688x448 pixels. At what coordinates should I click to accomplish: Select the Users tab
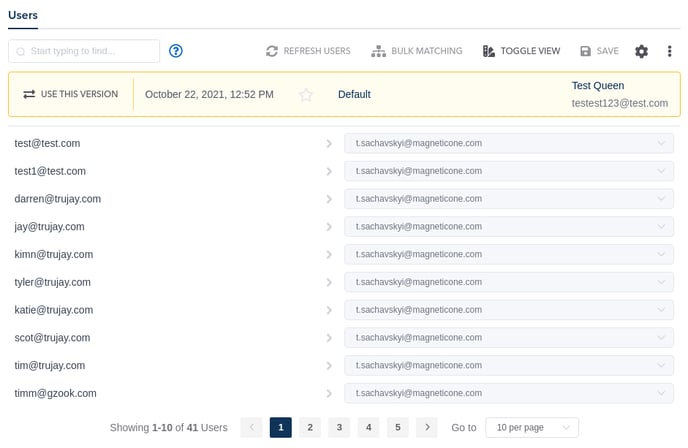[x=23, y=15]
